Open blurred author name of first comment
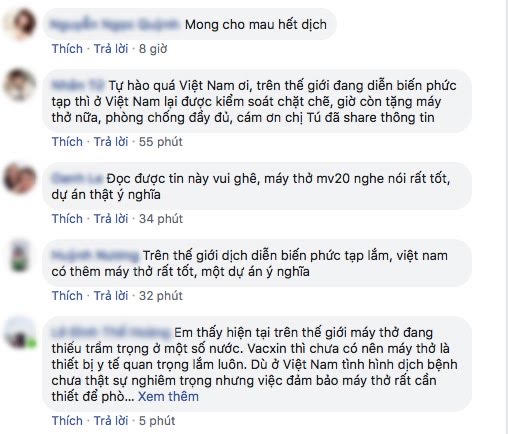 (x=114, y=25)
